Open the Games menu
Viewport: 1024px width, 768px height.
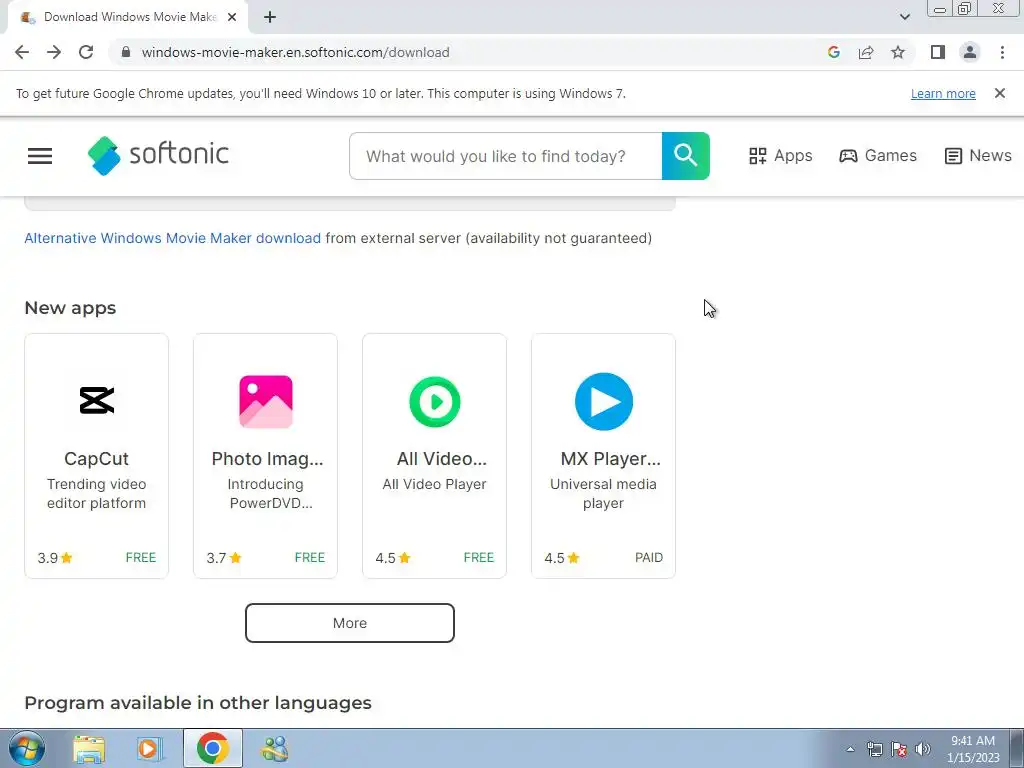(x=878, y=155)
